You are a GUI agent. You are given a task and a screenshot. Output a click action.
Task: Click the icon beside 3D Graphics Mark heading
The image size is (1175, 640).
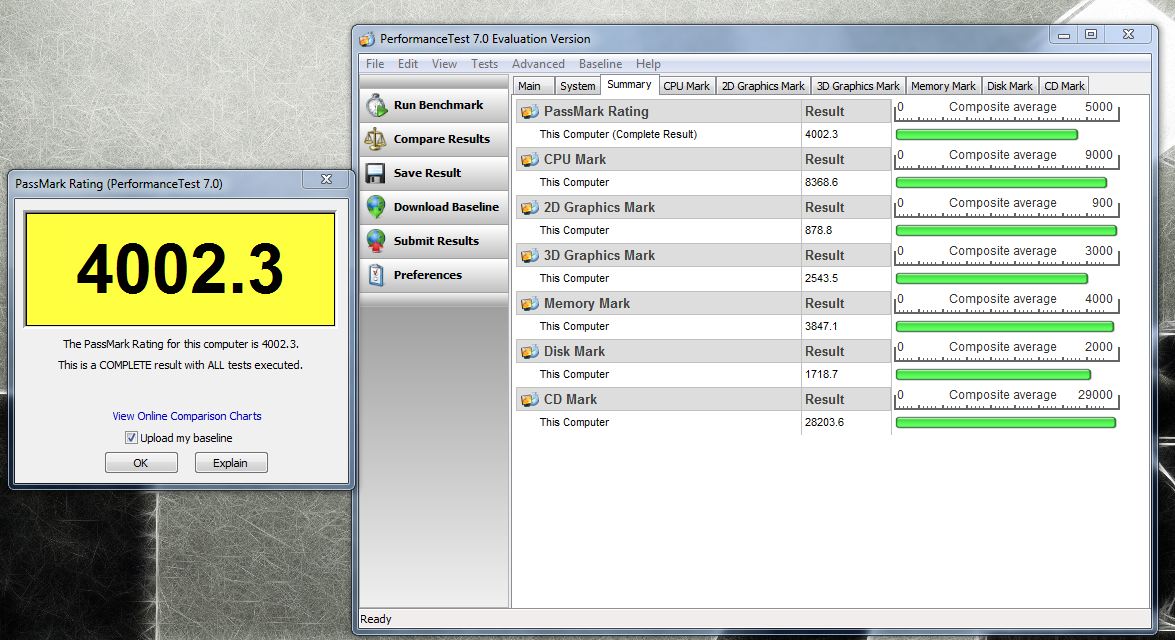pos(530,256)
